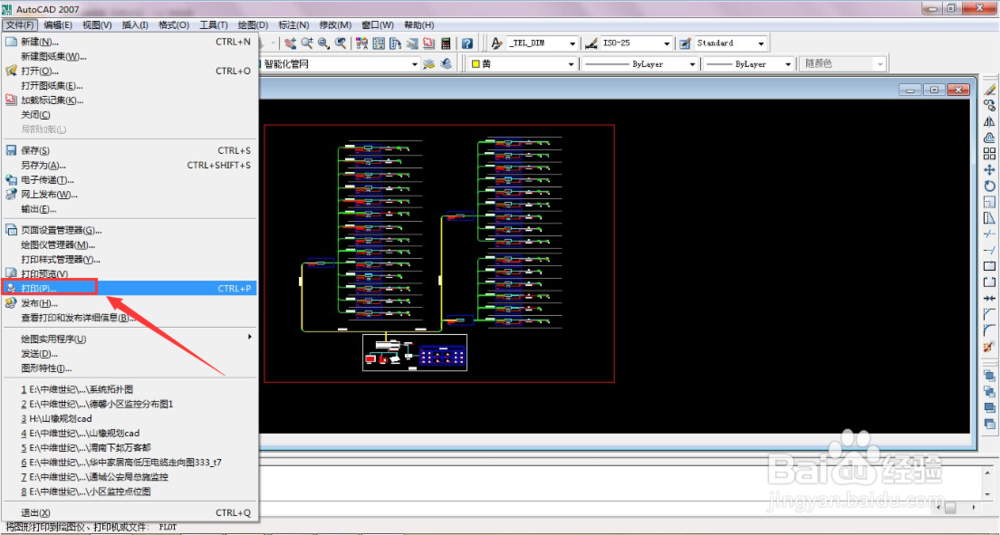Click the blue Help question mark icon

click(x=467, y=43)
